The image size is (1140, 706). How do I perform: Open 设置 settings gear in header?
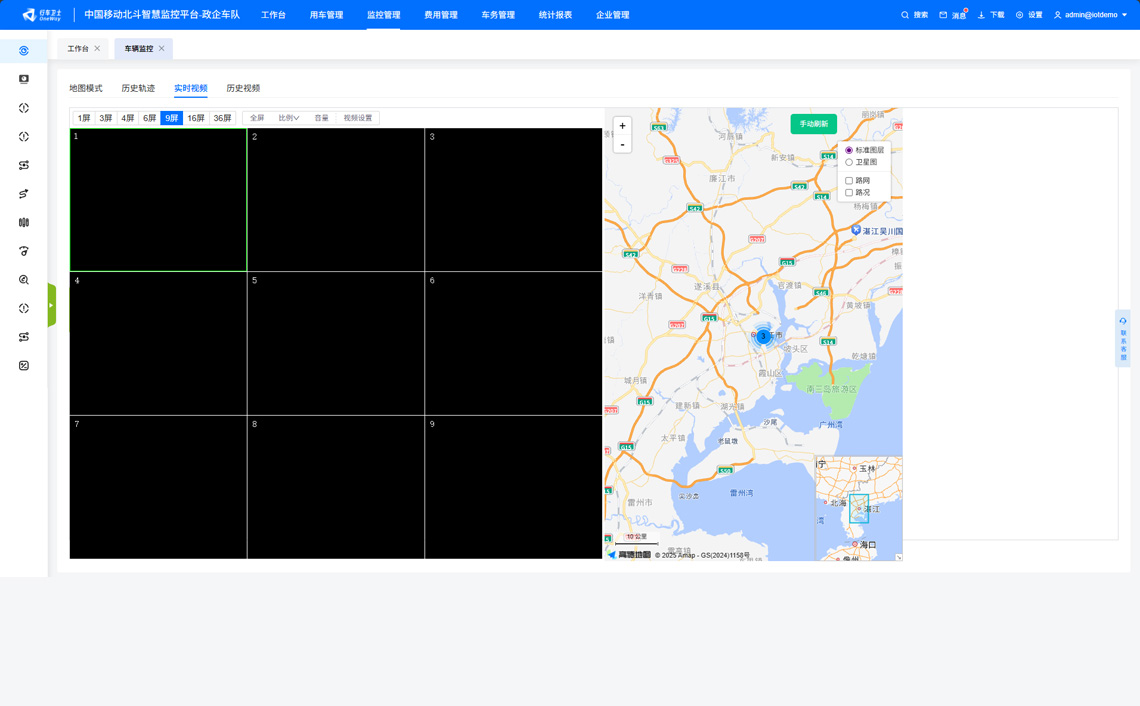(x=1019, y=15)
